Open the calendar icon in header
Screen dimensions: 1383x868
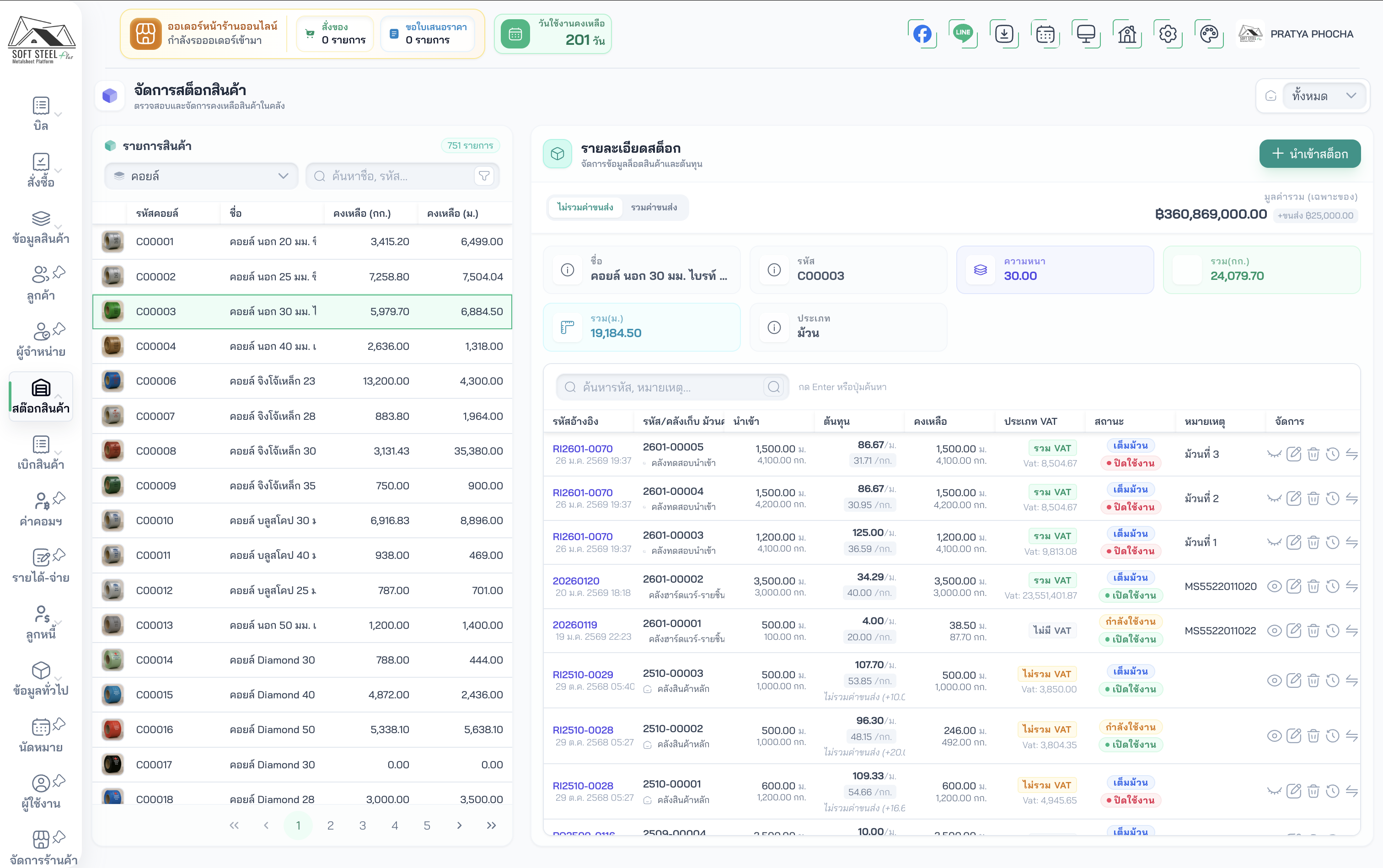(x=1045, y=34)
